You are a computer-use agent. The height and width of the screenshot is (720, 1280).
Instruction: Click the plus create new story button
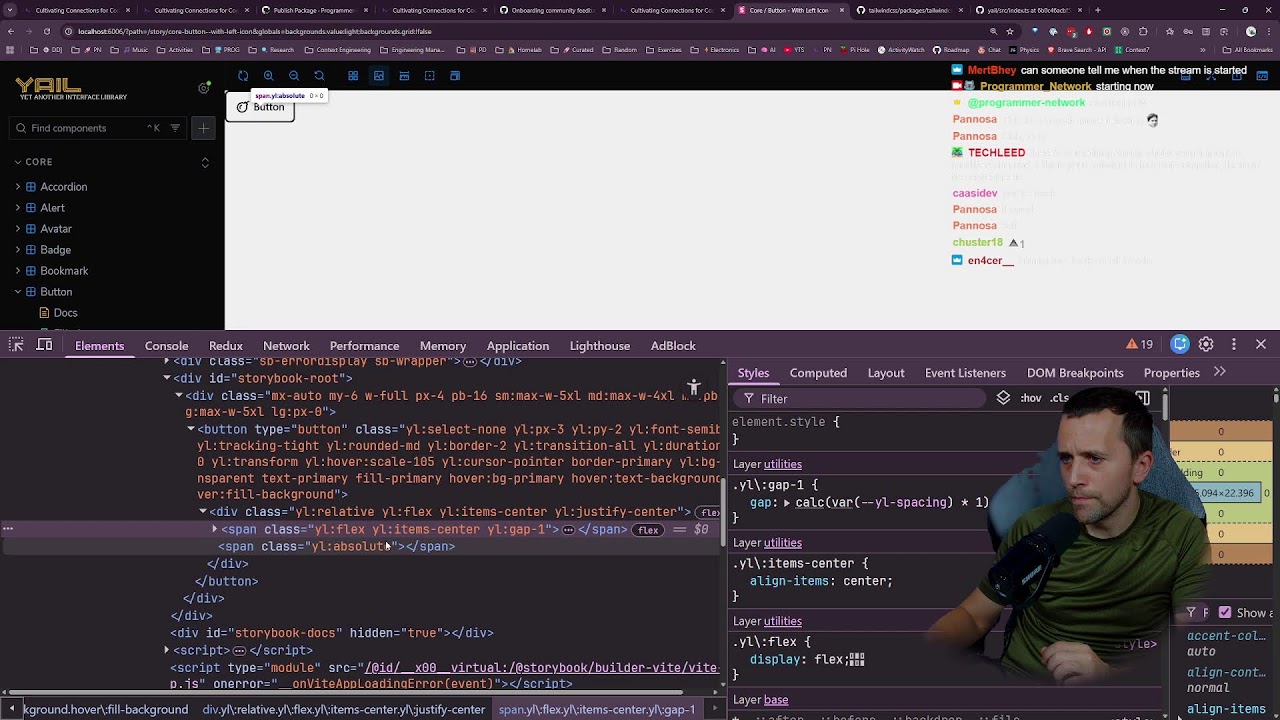click(203, 128)
